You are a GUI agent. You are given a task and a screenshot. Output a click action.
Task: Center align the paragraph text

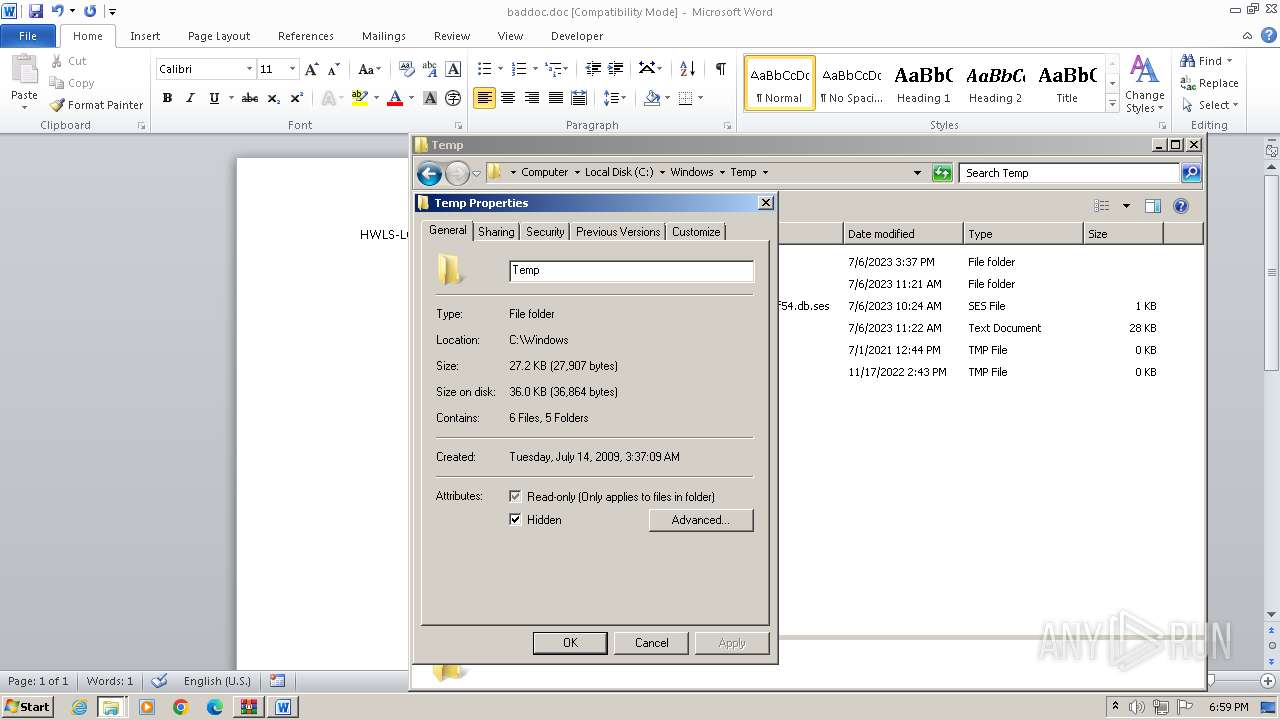(508, 98)
